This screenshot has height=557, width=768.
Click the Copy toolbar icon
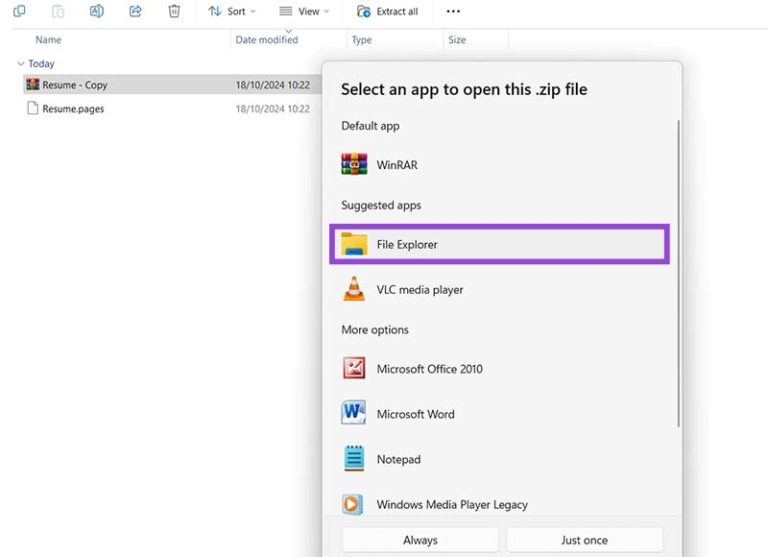[x=19, y=11]
